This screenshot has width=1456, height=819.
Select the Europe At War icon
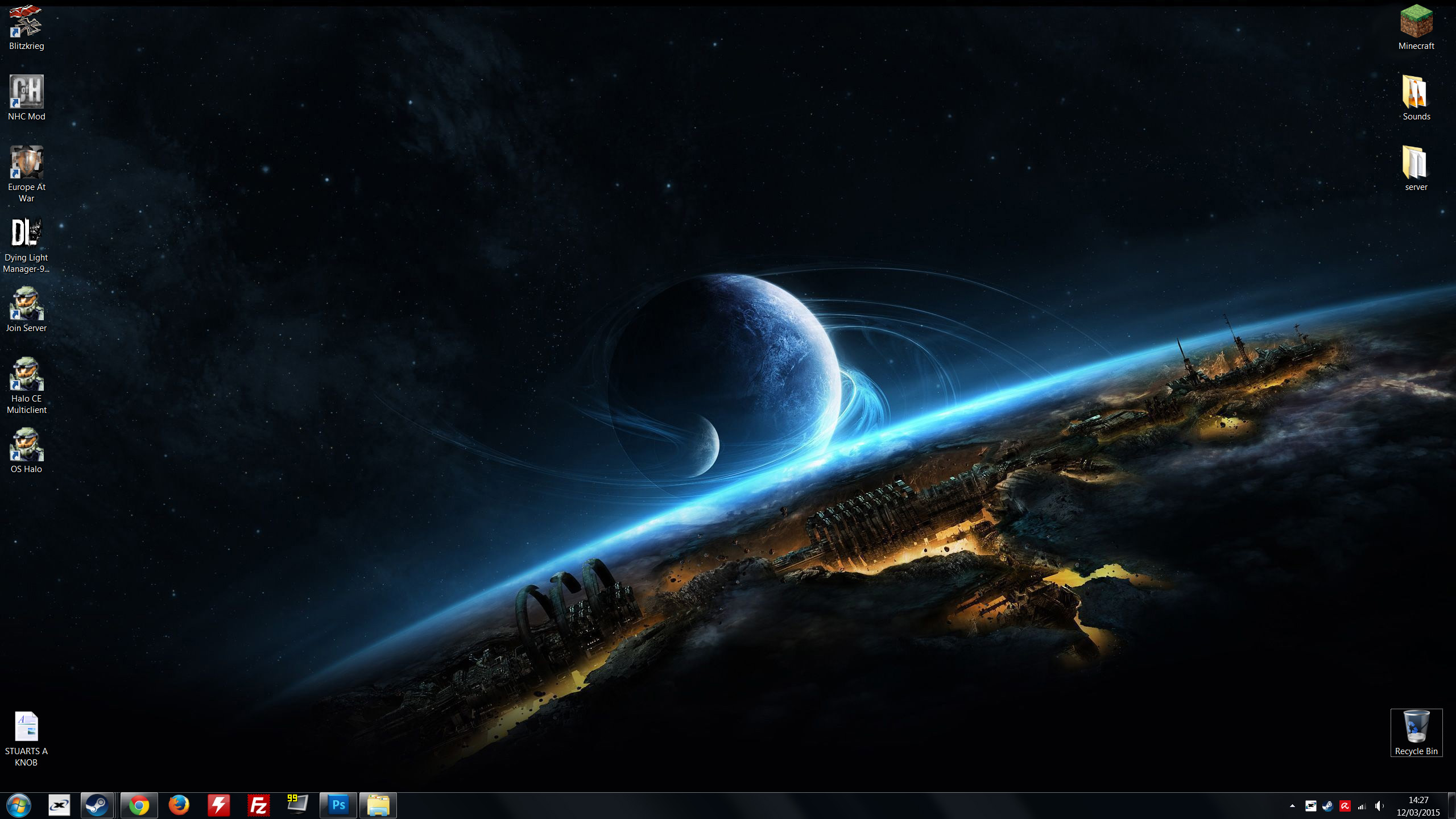pos(26,174)
